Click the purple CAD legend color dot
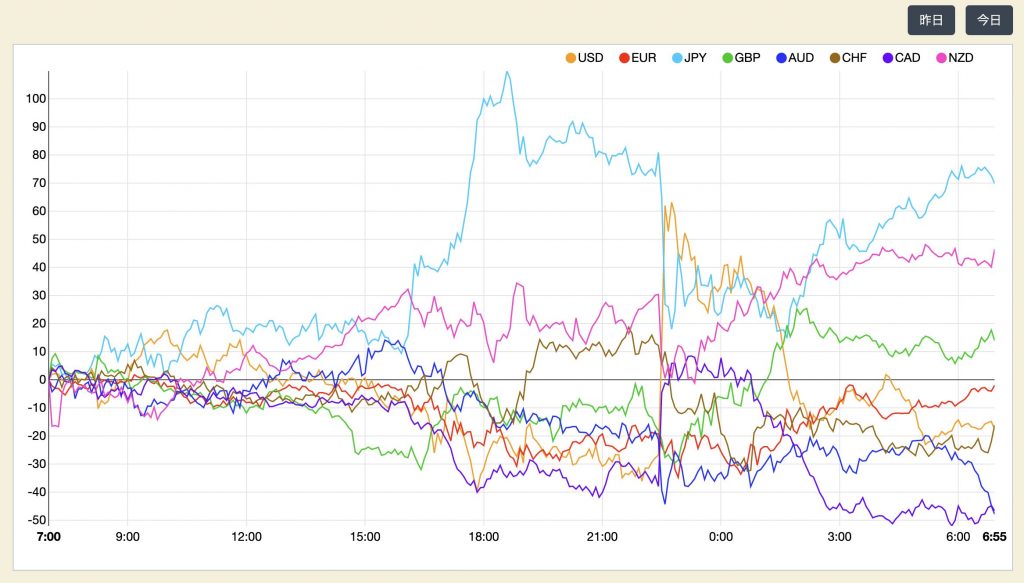This screenshot has width=1024, height=583. [888, 58]
